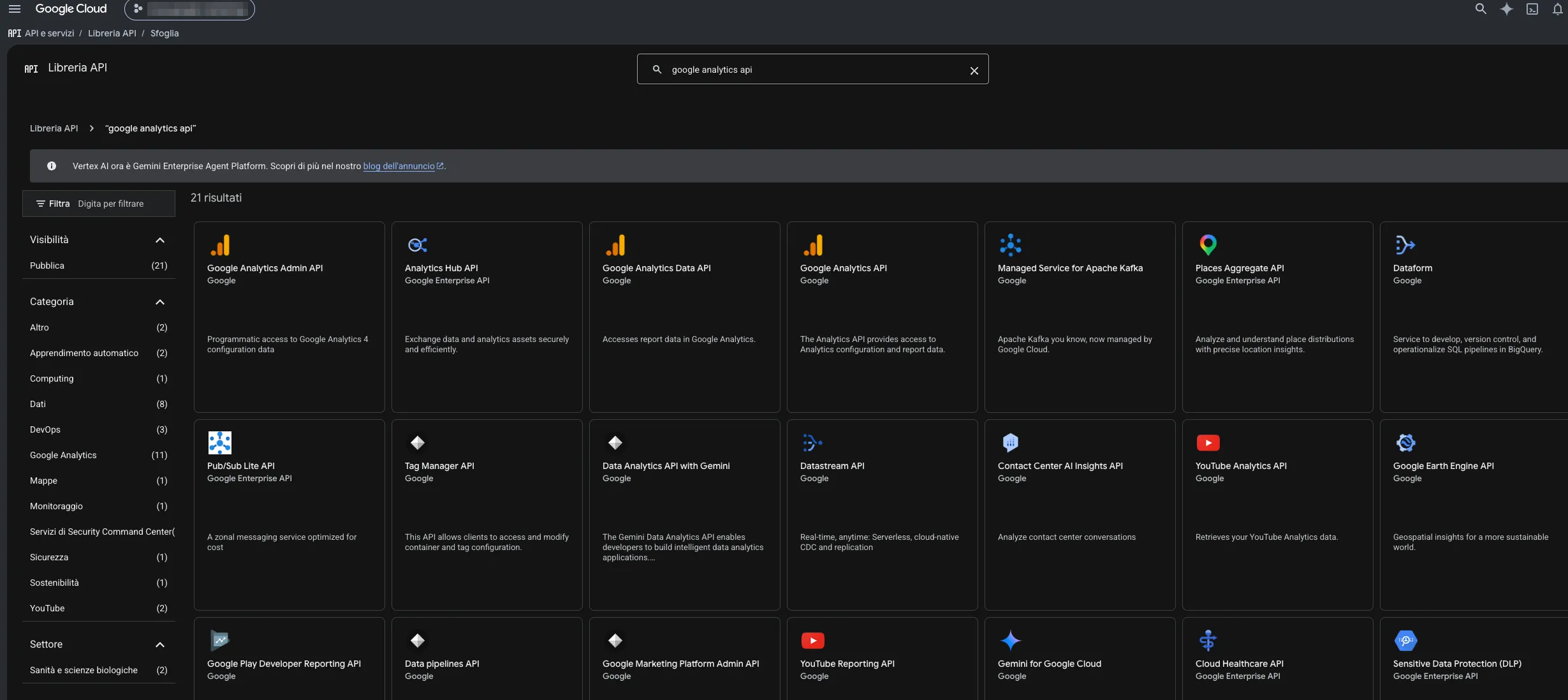
Task: Open the project selector chip
Action: click(x=189, y=9)
